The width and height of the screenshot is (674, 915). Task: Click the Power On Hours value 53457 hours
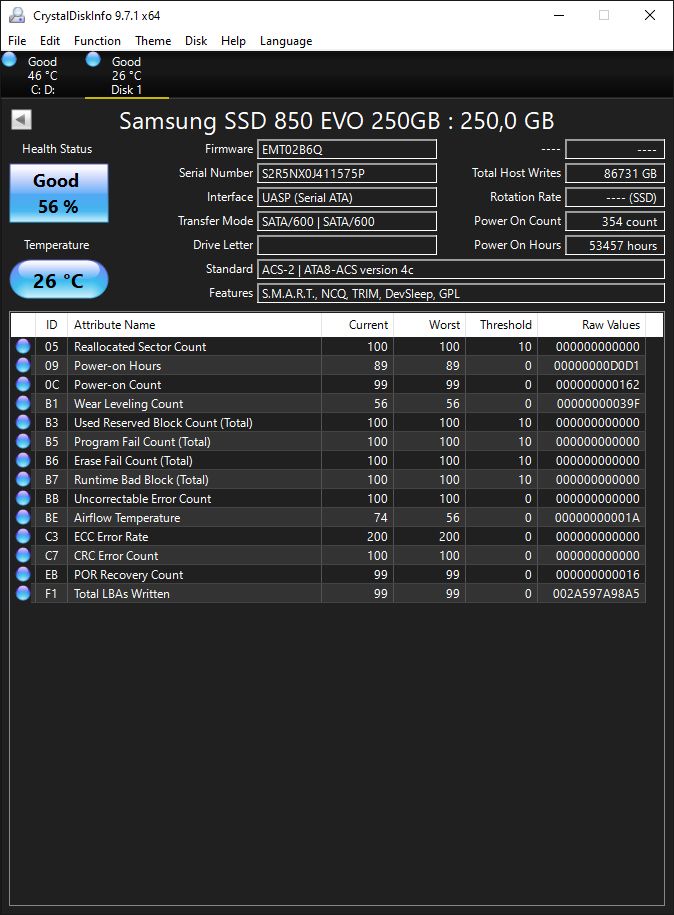pyautogui.click(x=615, y=245)
